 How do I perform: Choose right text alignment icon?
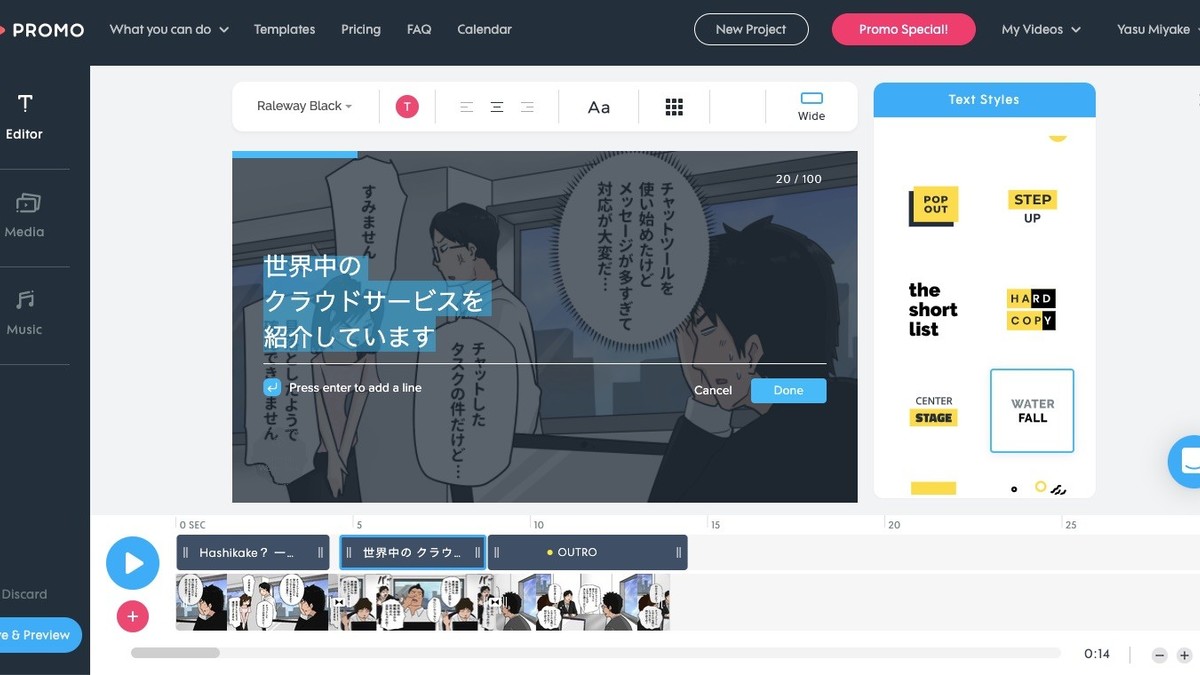(527, 107)
